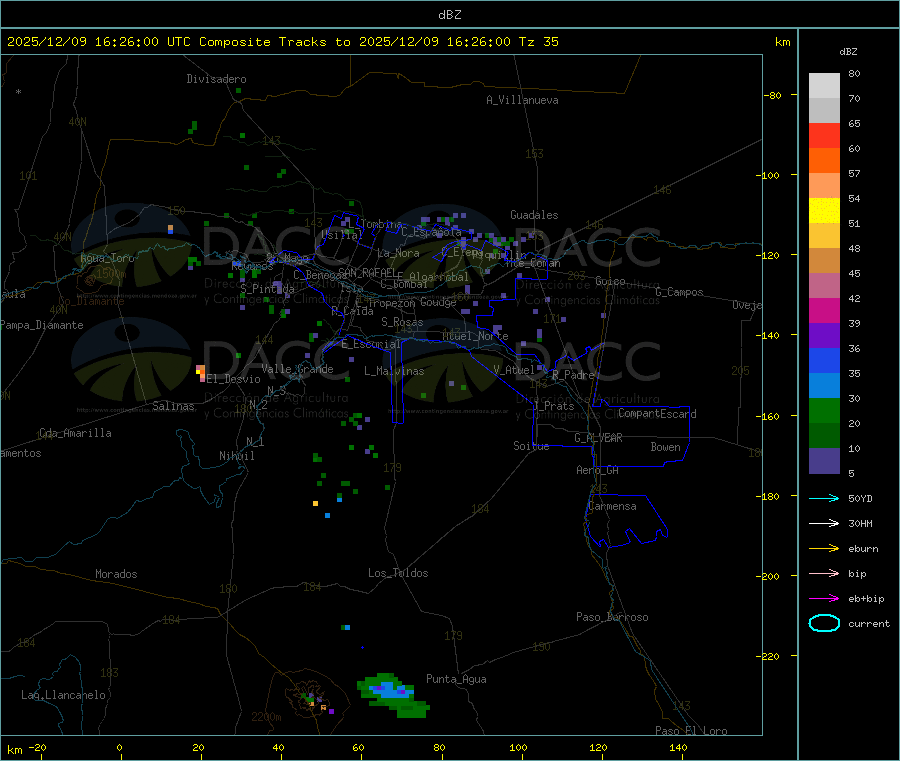
Task: Click the 'Morados' map label
Action: (x=116, y=574)
